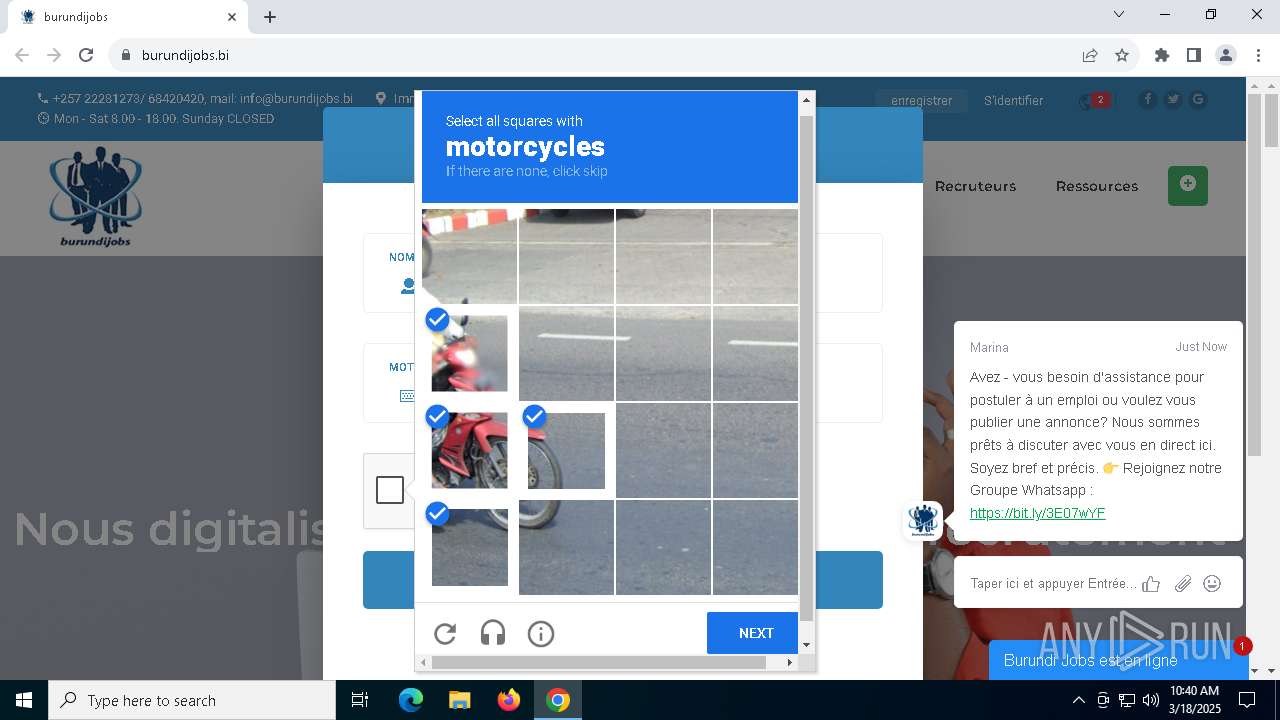Screen dimensions: 1280x720
Task: Click S'identifier link
Action: point(1013,100)
